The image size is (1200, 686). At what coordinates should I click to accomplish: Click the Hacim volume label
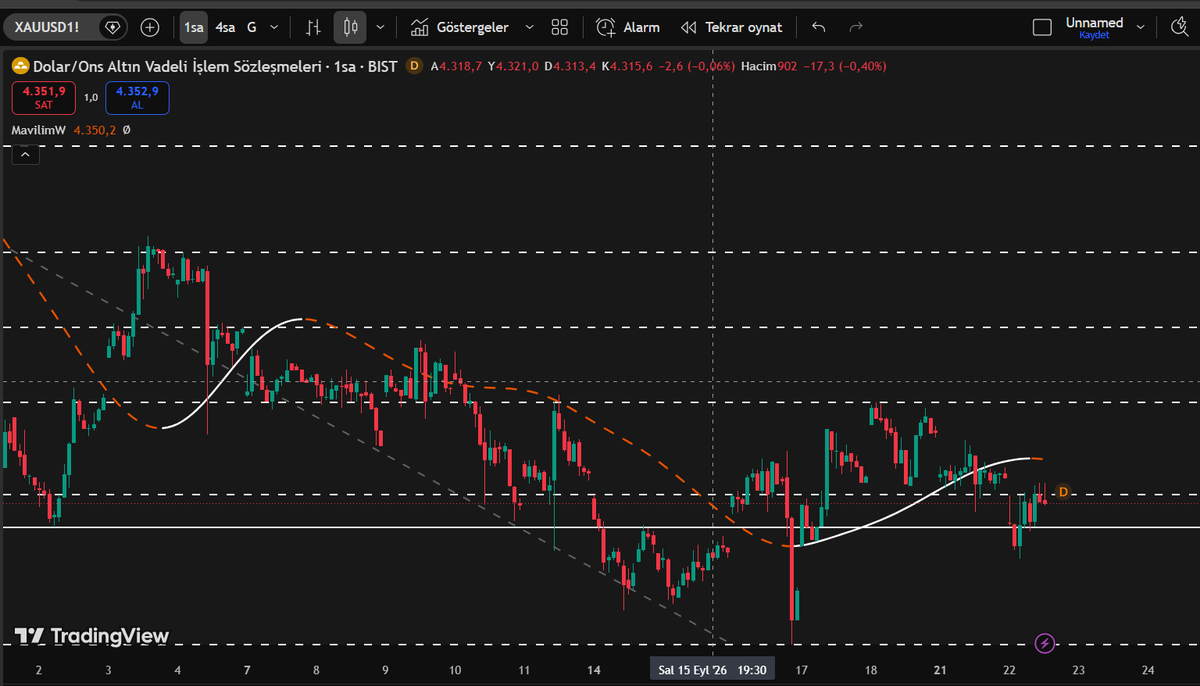click(x=760, y=66)
